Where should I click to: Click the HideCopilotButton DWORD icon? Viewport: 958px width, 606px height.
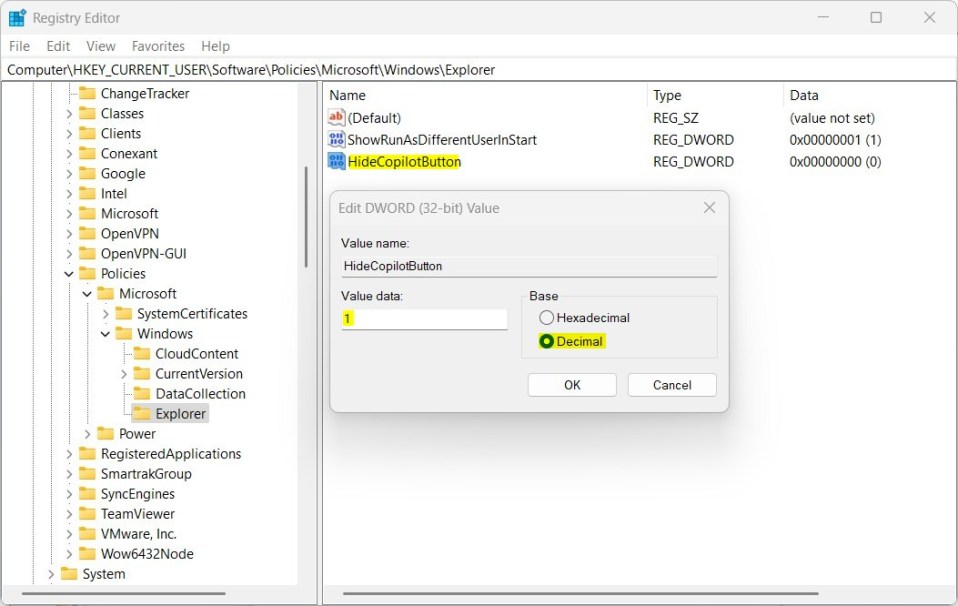(x=336, y=161)
